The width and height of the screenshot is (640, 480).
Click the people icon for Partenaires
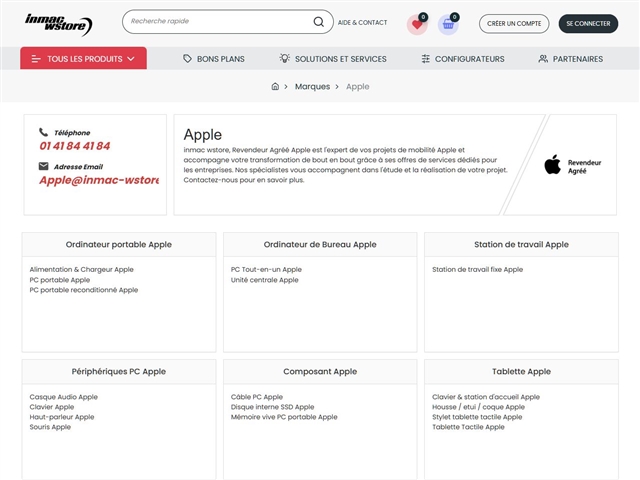point(543,59)
